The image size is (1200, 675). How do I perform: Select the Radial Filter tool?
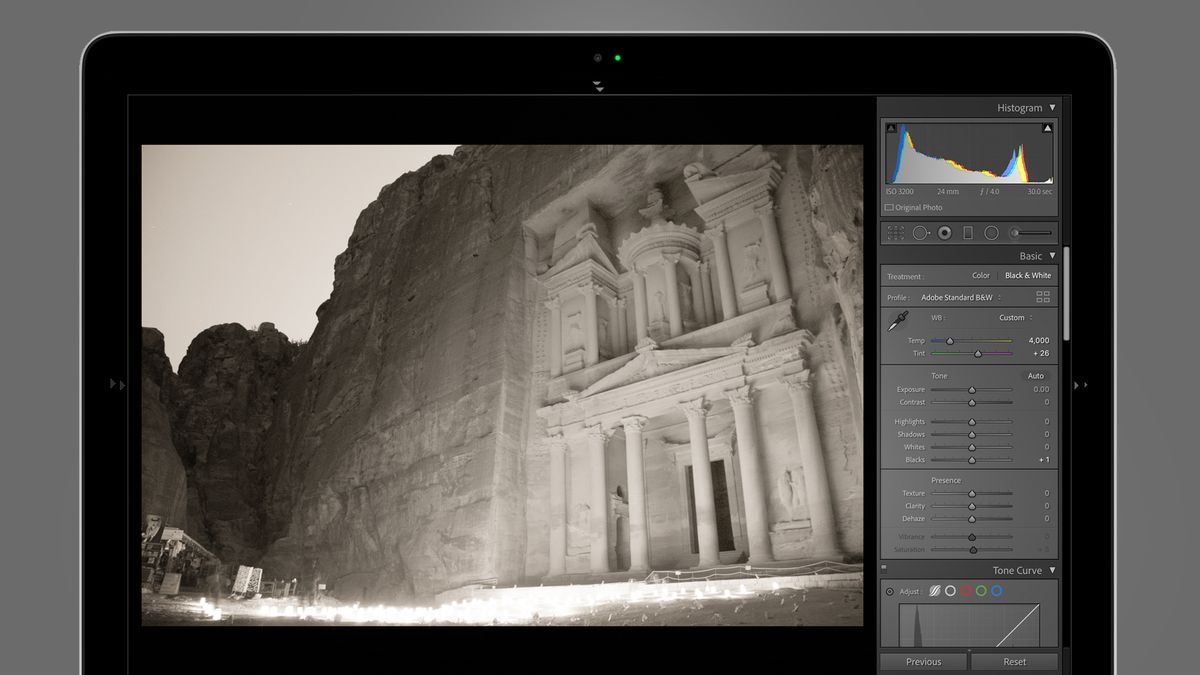tap(992, 232)
